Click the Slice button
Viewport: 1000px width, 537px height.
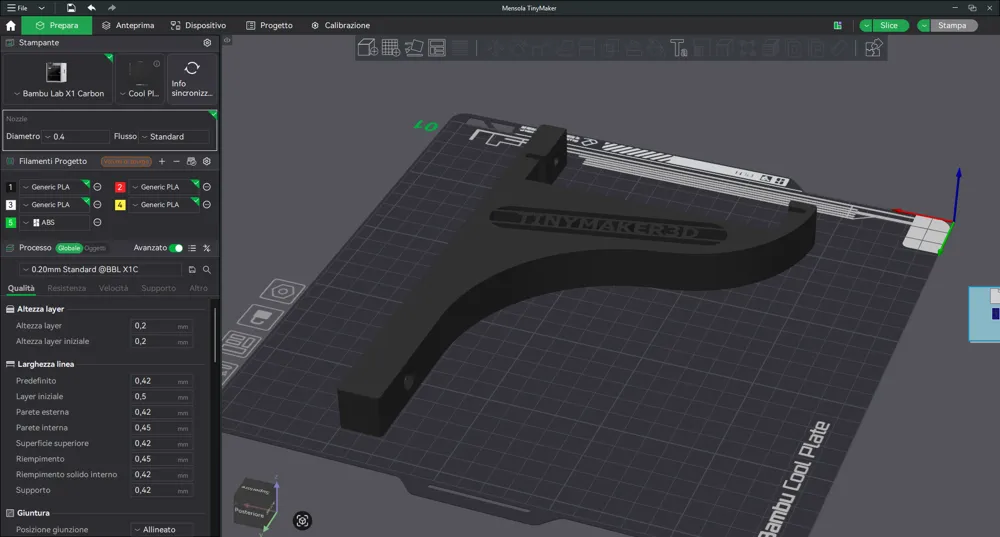(889, 26)
